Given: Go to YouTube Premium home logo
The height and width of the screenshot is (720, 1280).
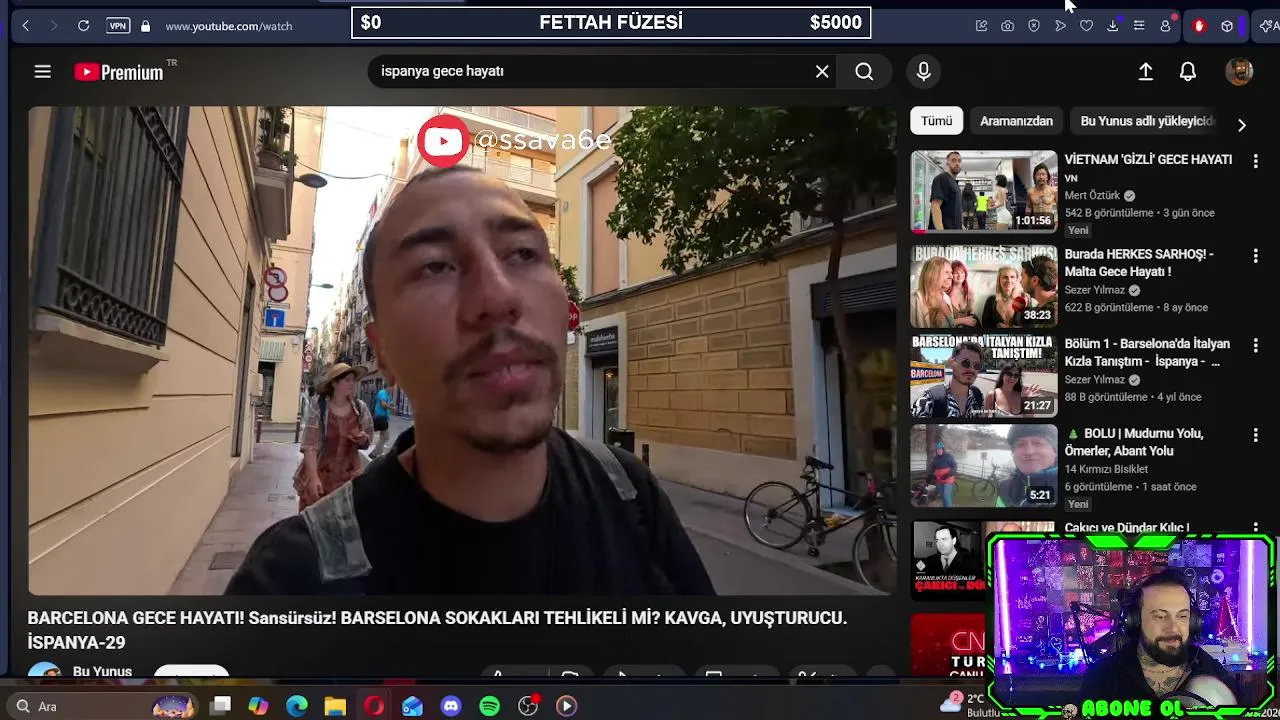Looking at the screenshot, I should (x=119, y=72).
